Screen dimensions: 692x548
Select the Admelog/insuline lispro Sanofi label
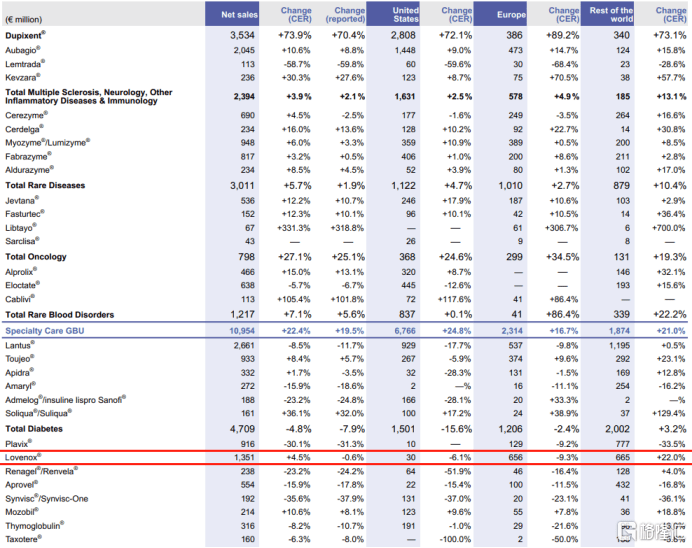(64, 400)
